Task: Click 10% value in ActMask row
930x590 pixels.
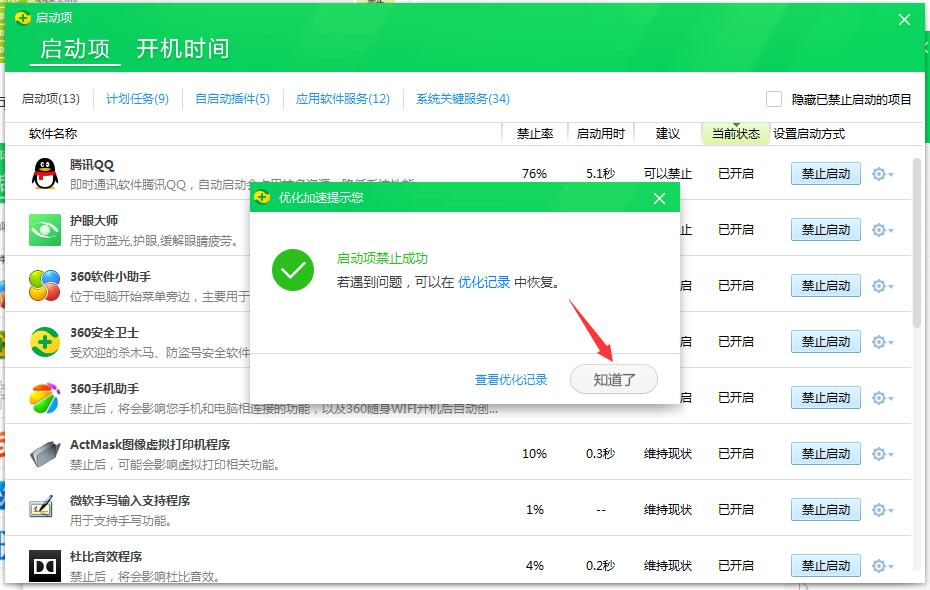Action: click(534, 454)
